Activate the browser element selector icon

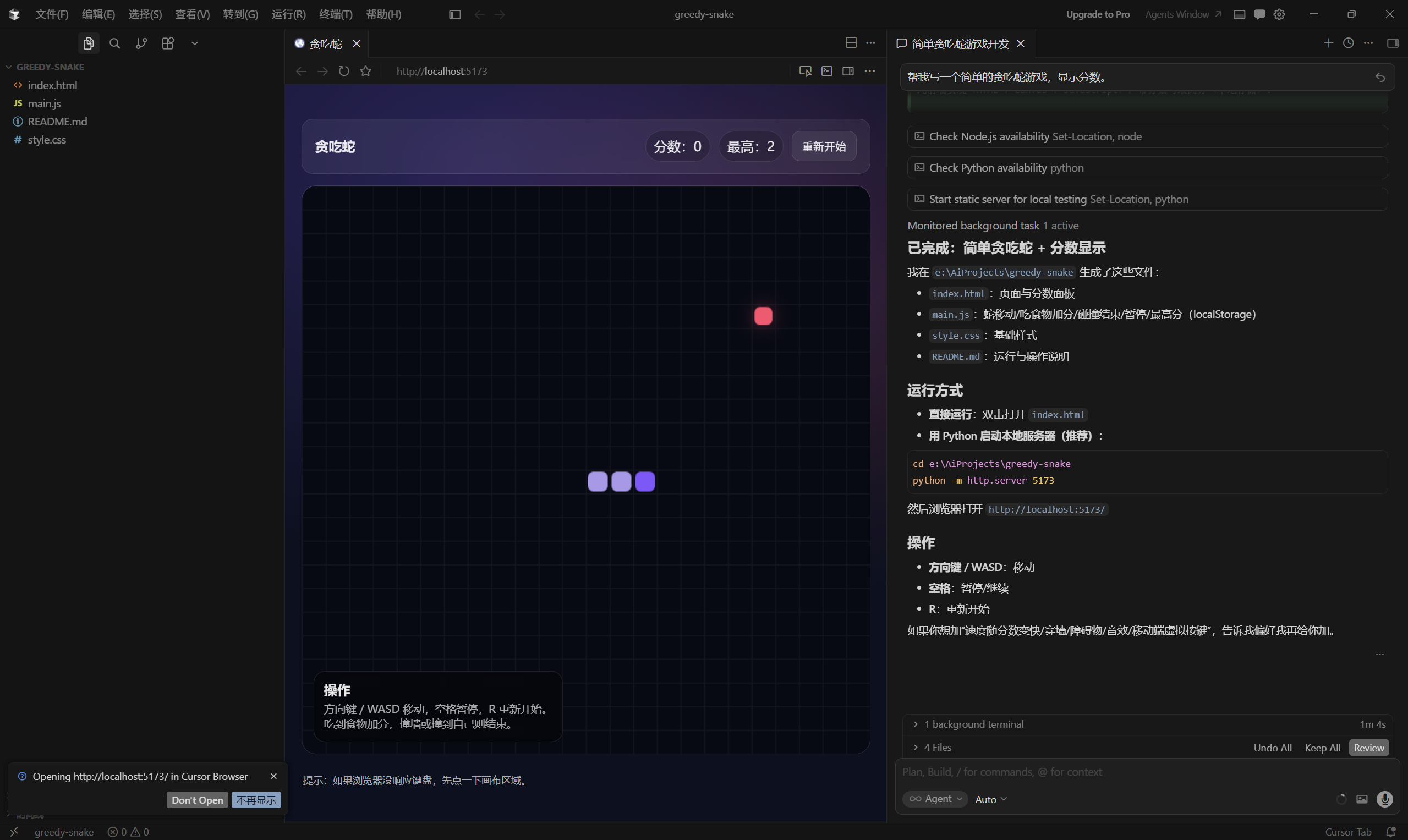805,72
